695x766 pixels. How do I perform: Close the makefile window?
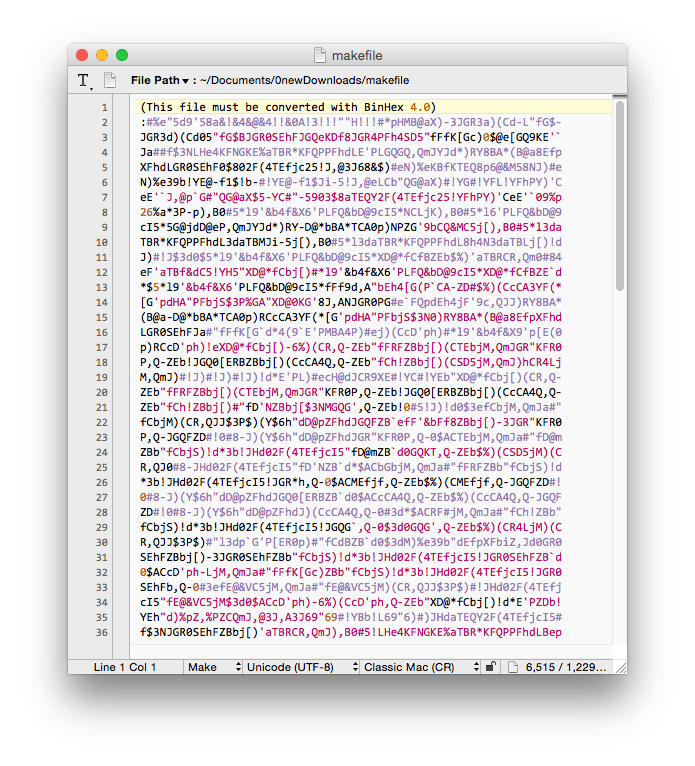coord(83,56)
